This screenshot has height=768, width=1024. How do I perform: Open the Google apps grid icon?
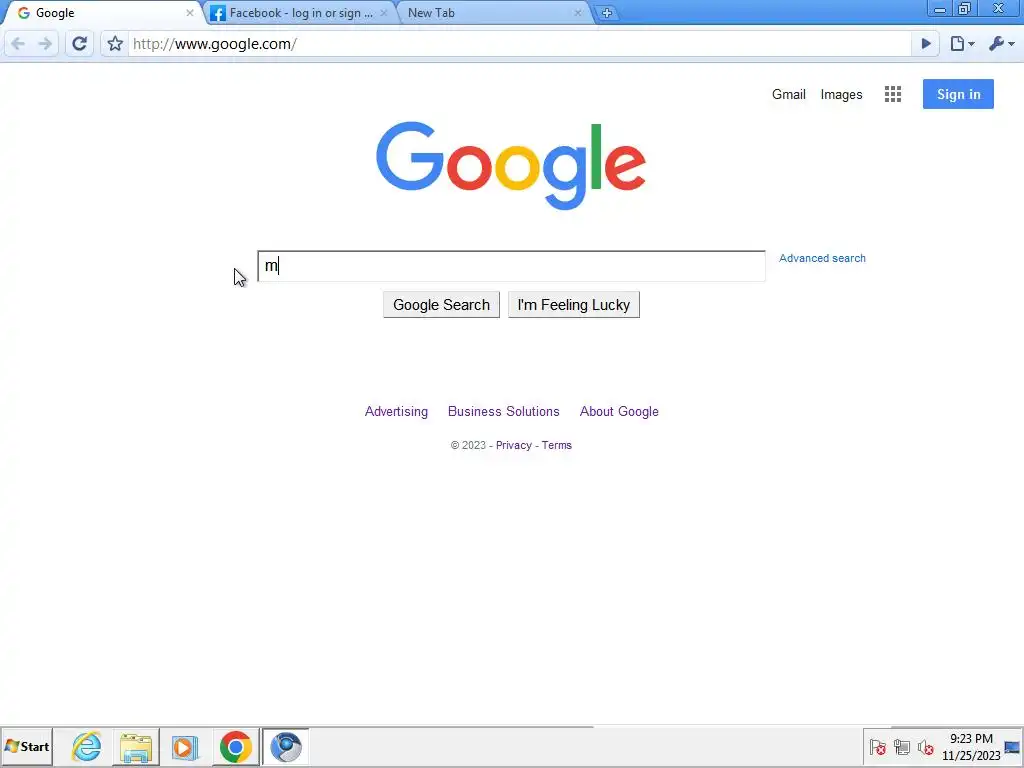[x=893, y=94]
